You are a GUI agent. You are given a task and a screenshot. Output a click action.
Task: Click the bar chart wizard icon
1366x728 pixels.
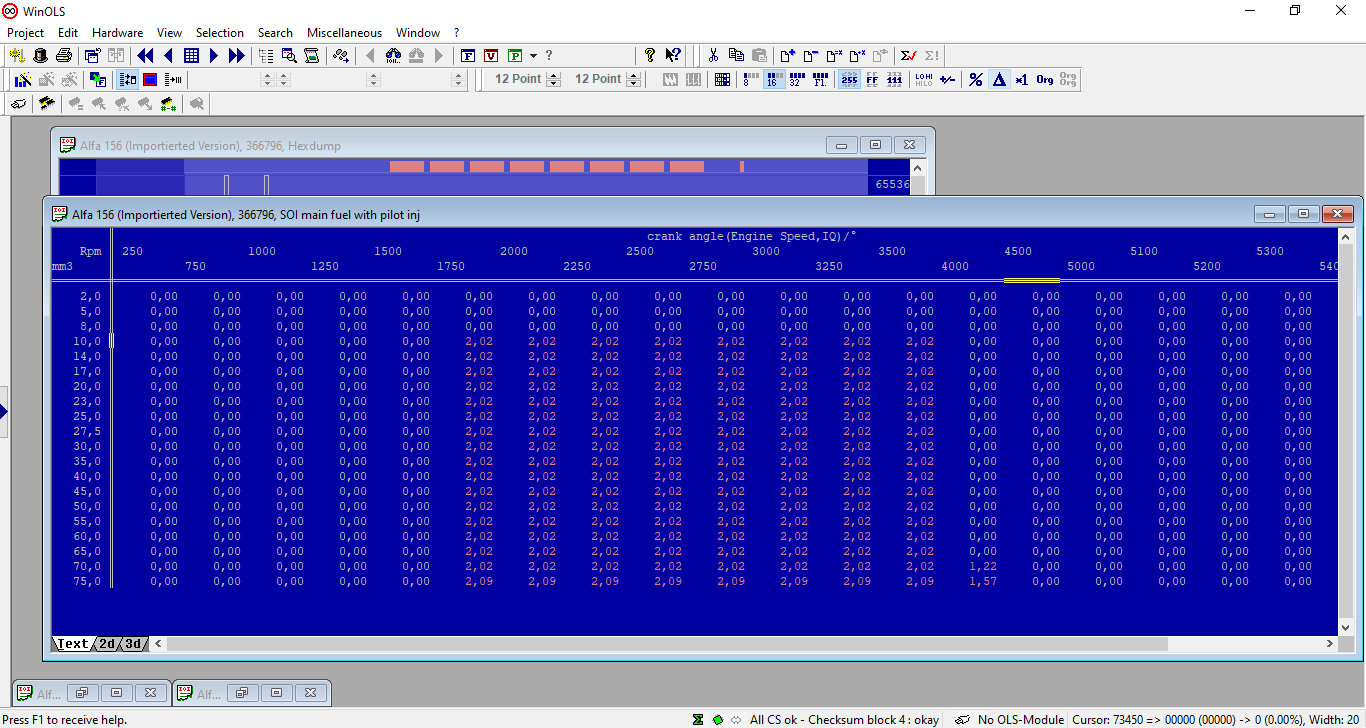coord(22,80)
